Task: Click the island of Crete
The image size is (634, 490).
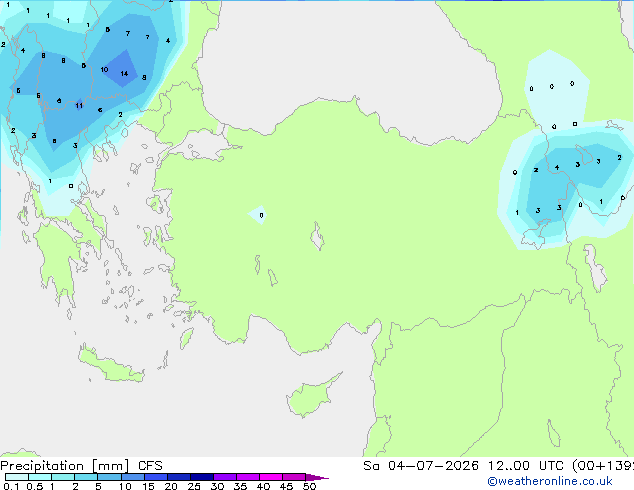Action: tap(110, 365)
